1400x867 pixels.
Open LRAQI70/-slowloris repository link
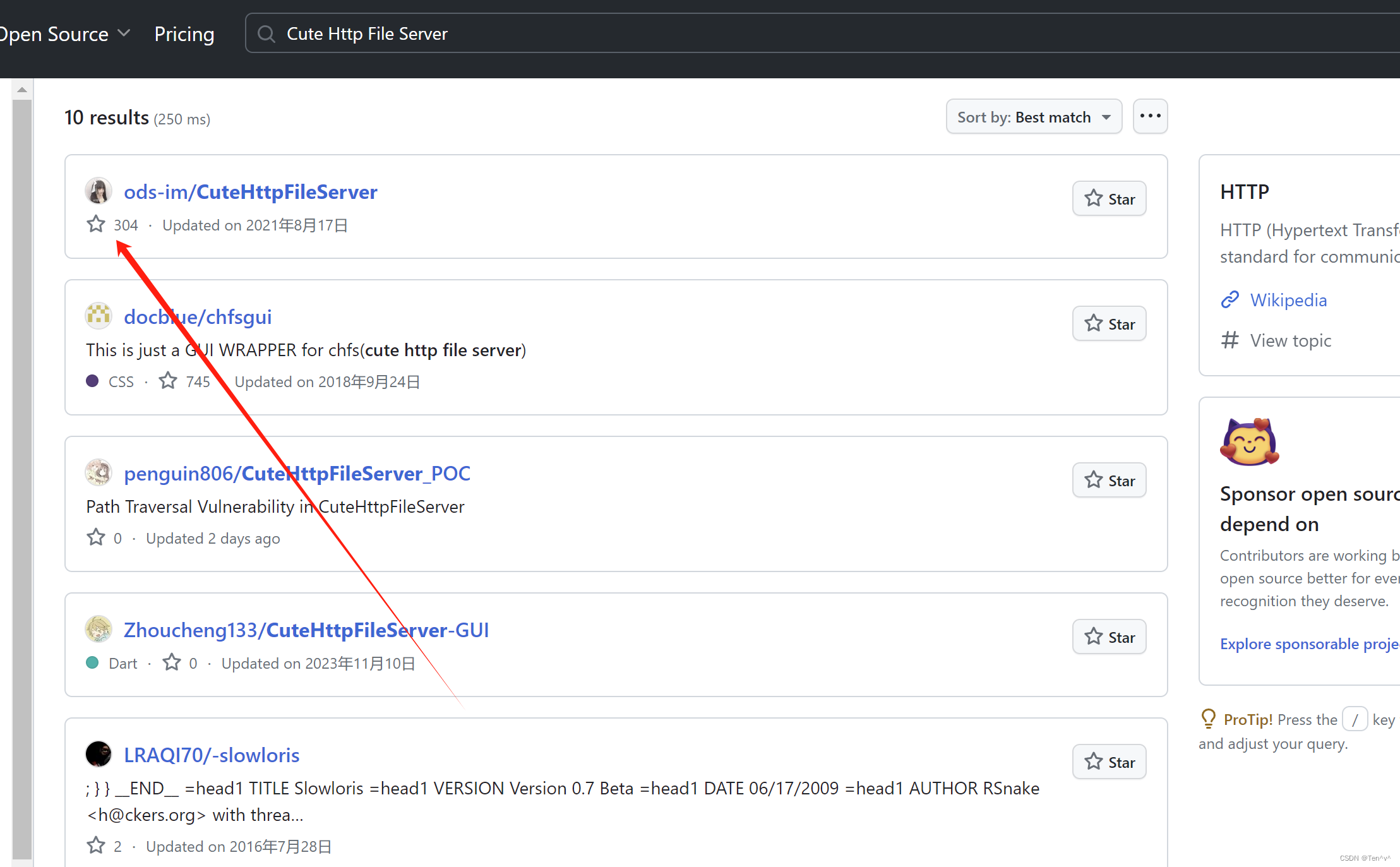pyautogui.click(x=212, y=755)
